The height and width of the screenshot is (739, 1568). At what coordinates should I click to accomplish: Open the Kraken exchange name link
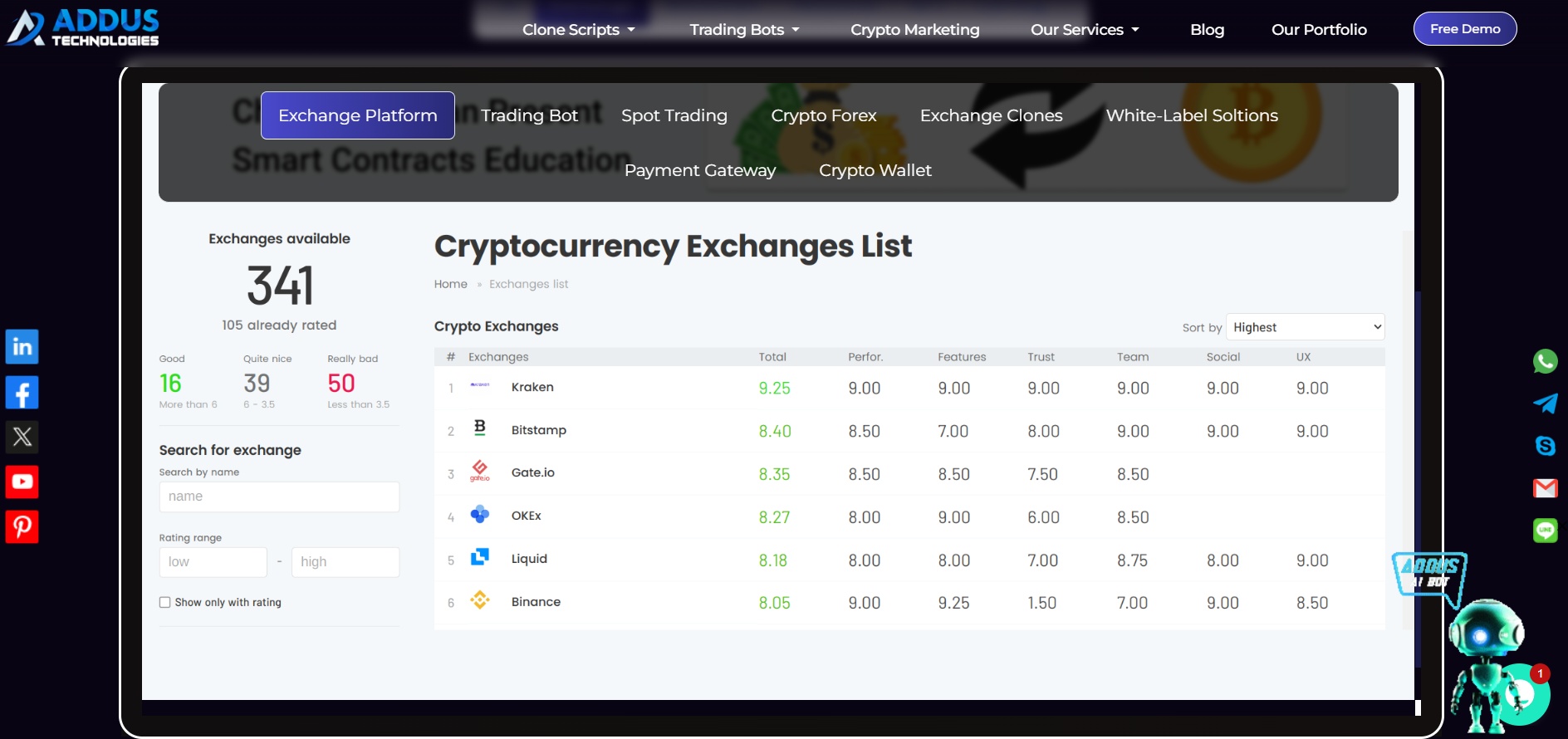(x=532, y=387)
